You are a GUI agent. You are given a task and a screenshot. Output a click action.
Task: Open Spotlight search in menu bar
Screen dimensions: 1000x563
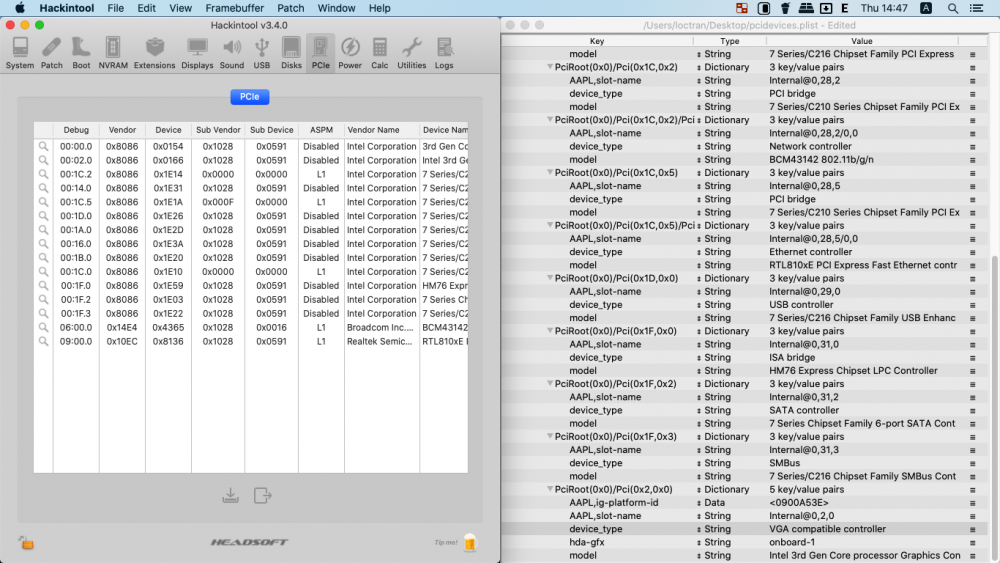(x=953, y=8)
